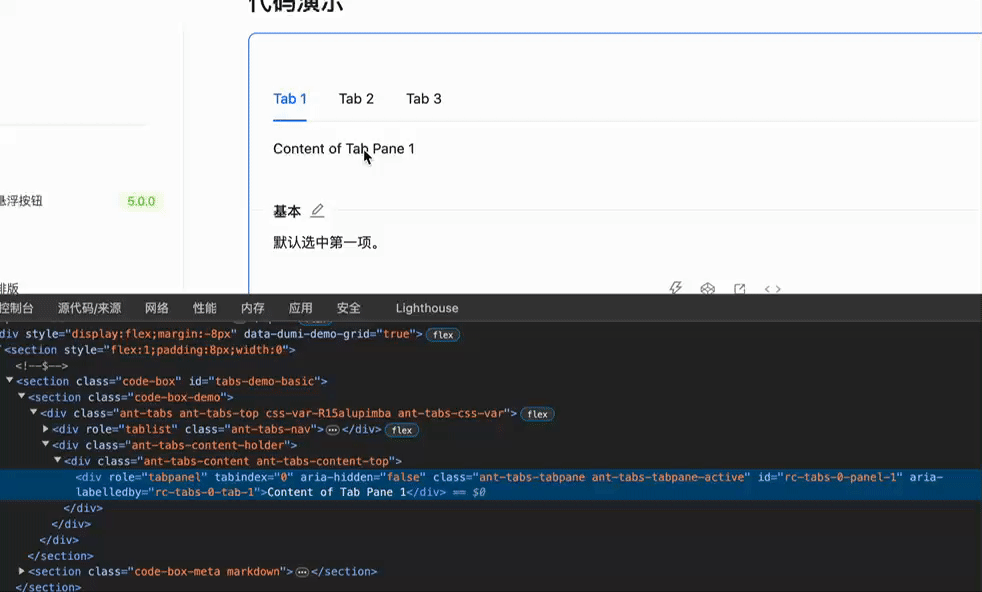Click the 基本 demo title
The image size is (982, 592).
[x=287, y=211]
